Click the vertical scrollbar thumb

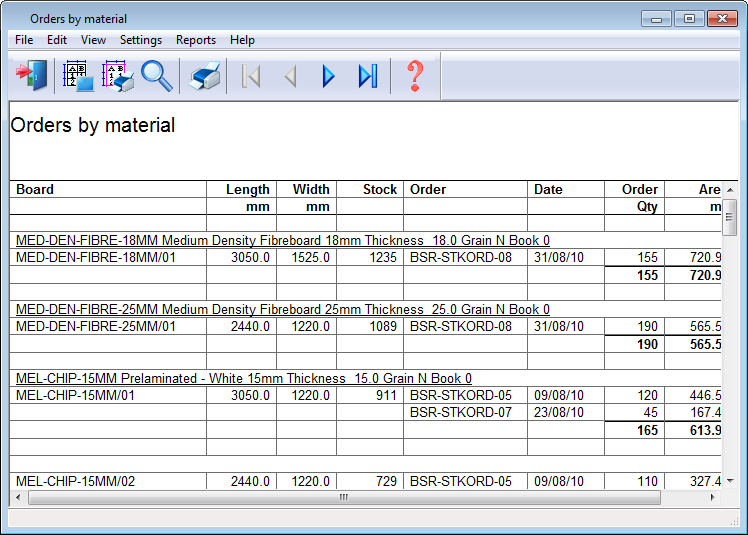click(x=730, y=217)
